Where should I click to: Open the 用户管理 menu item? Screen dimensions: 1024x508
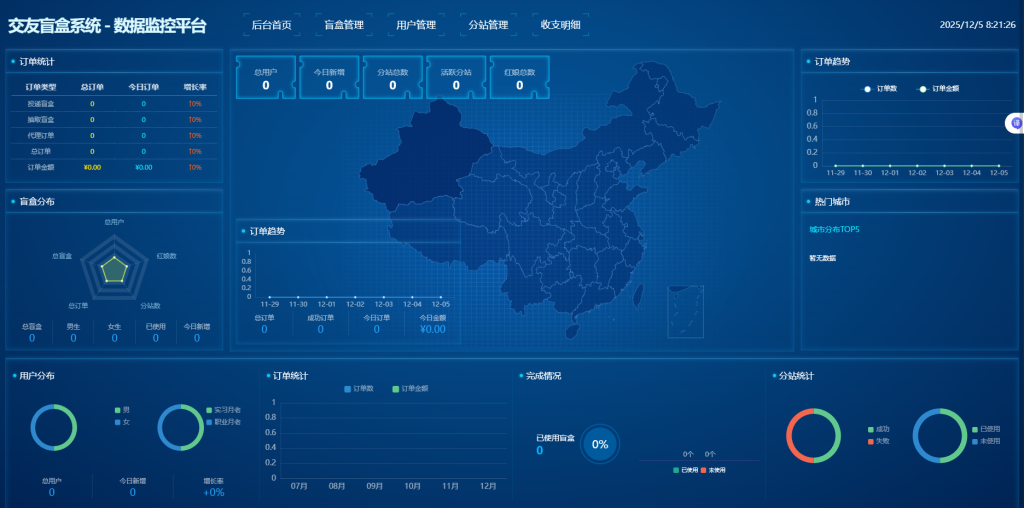[416, 25]
